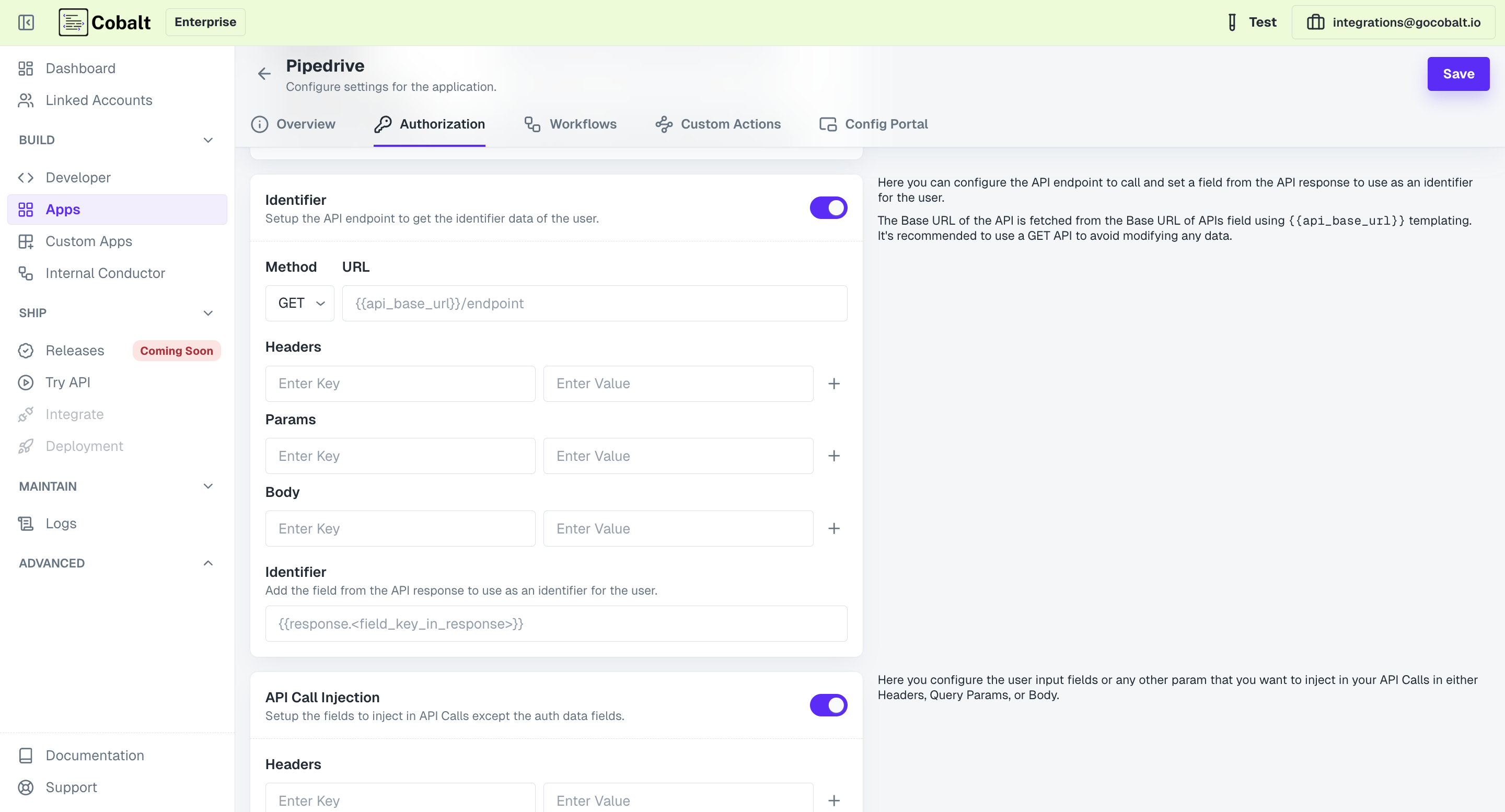This screenshot has width=1505, height=812.
Task: Click the back arrow next to Pipedrive
Action: [x=264, y=73]
